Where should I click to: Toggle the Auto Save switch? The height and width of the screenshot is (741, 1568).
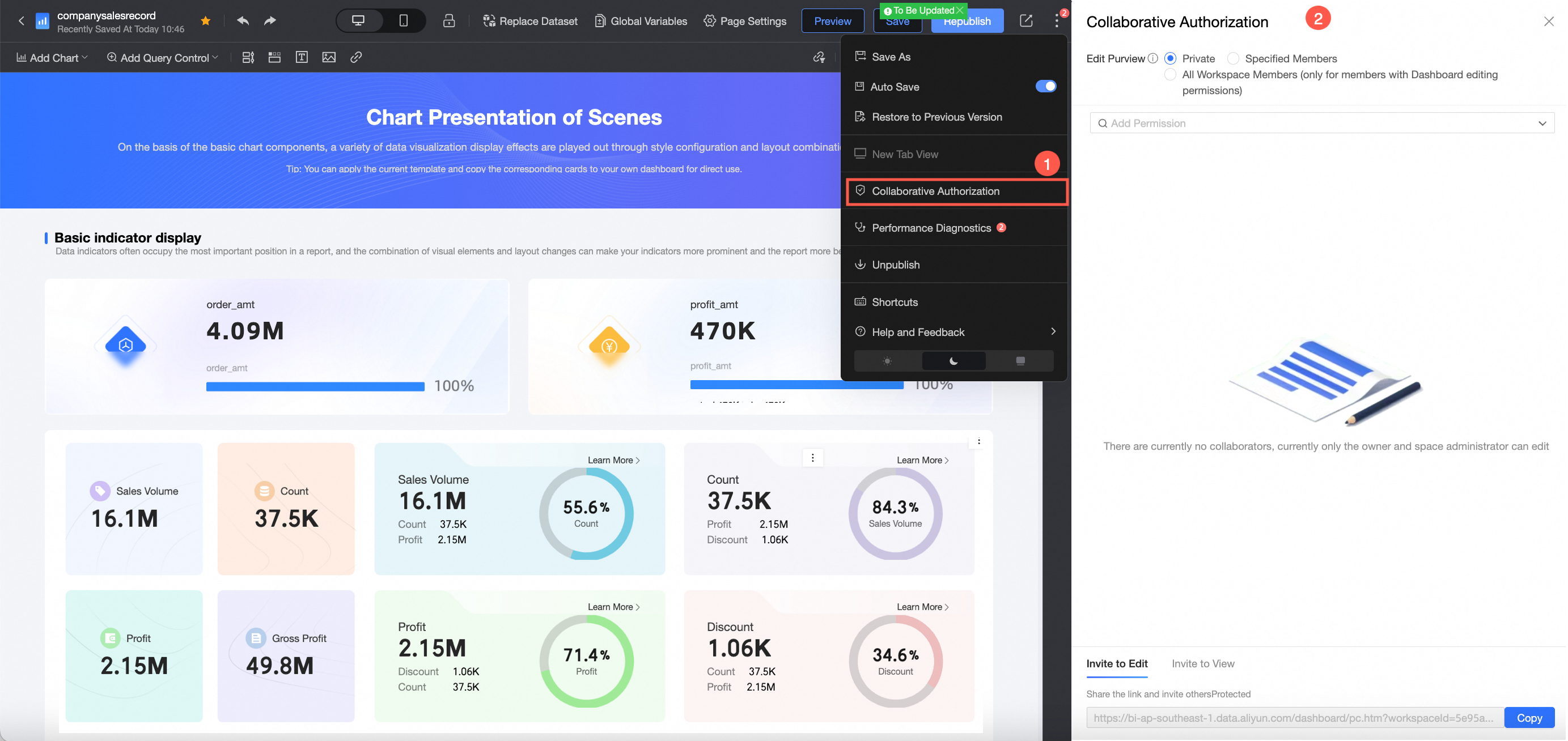coord(1045,86)
